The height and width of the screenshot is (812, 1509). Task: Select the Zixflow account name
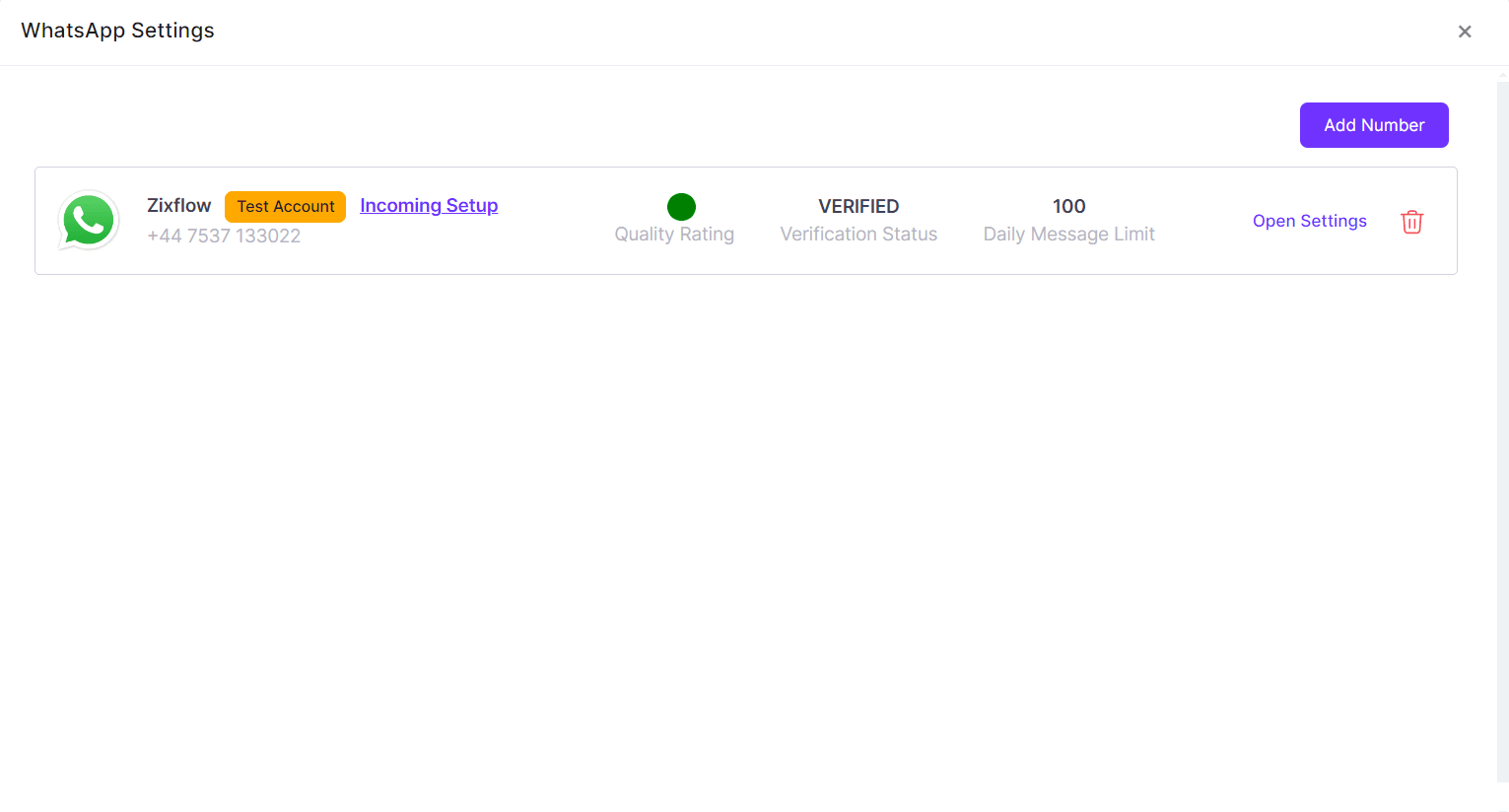pyautogui.click(x=178, y=206)
